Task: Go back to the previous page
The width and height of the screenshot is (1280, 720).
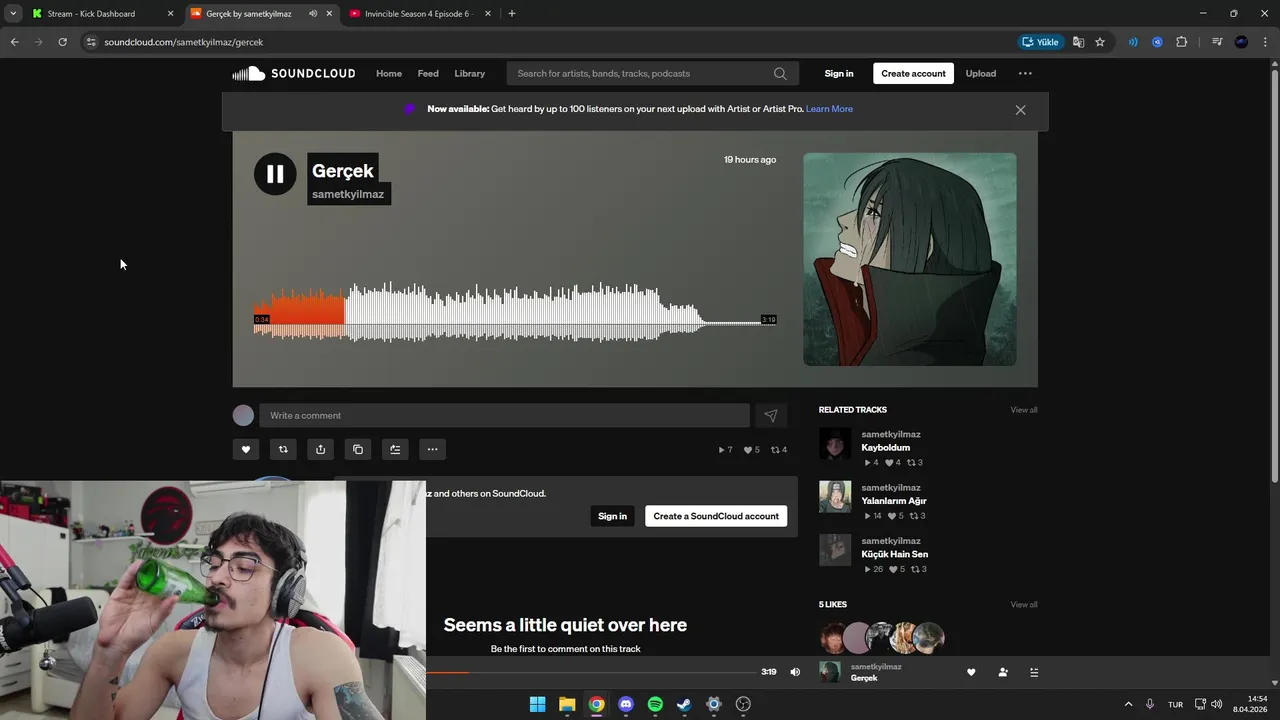Action: pos(14,42)
